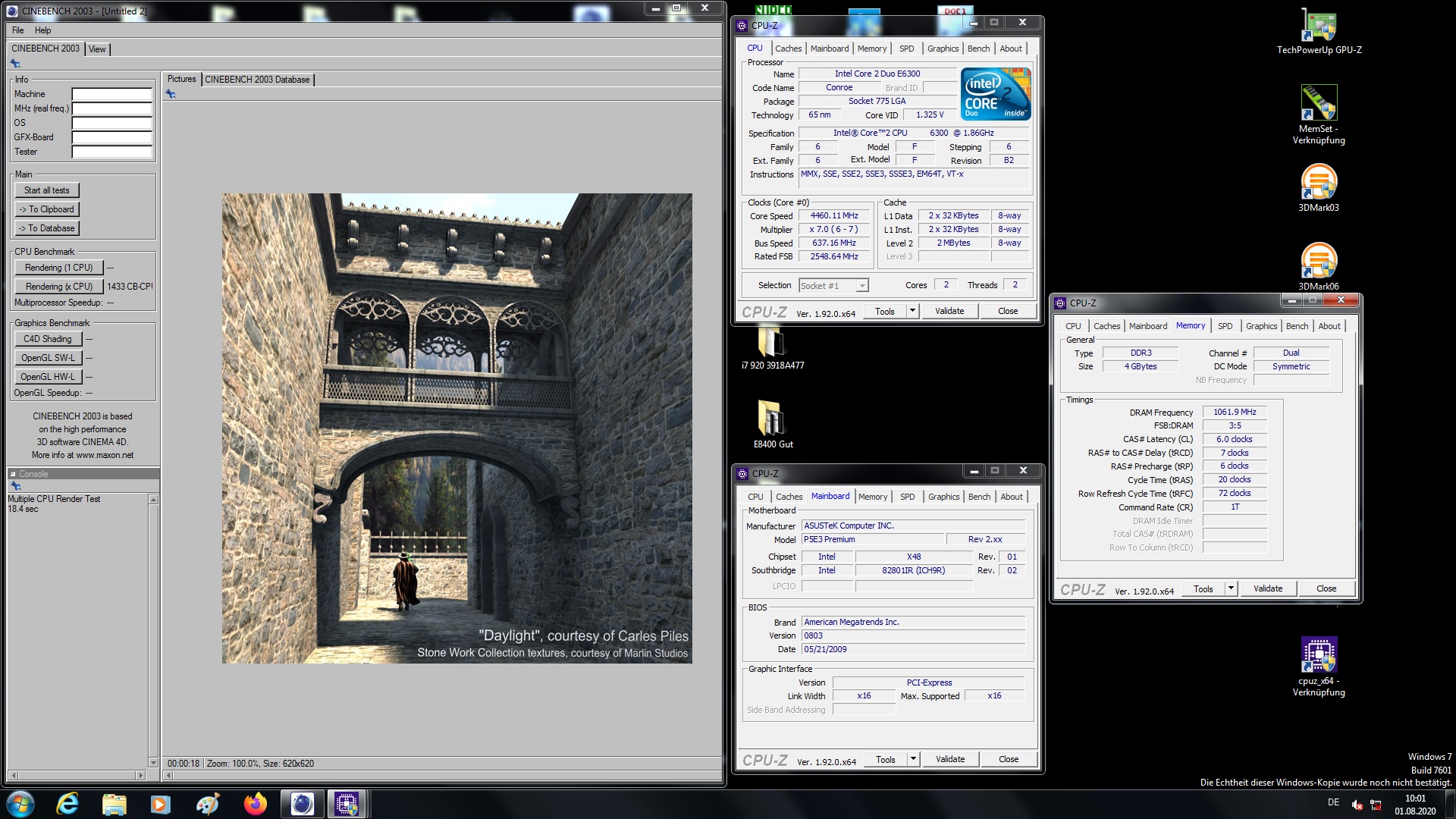This screenshot has width=1456, height=819.
Task: Click the MHz (real freq.) input field
Action: click(112, 108)
